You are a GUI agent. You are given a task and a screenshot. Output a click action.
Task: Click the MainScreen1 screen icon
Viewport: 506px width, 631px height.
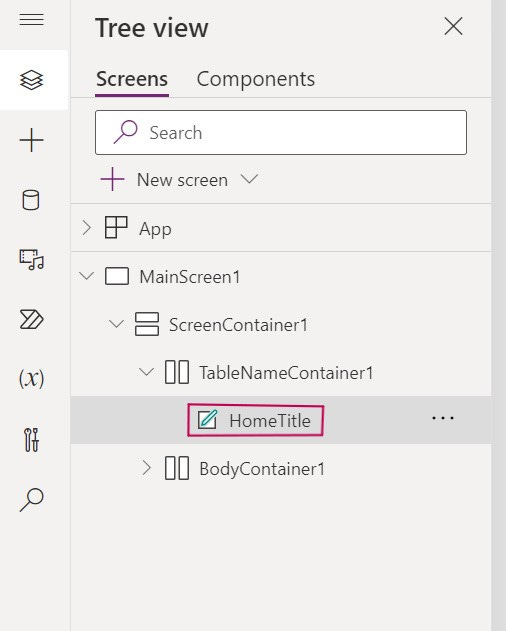pos(117,276)
